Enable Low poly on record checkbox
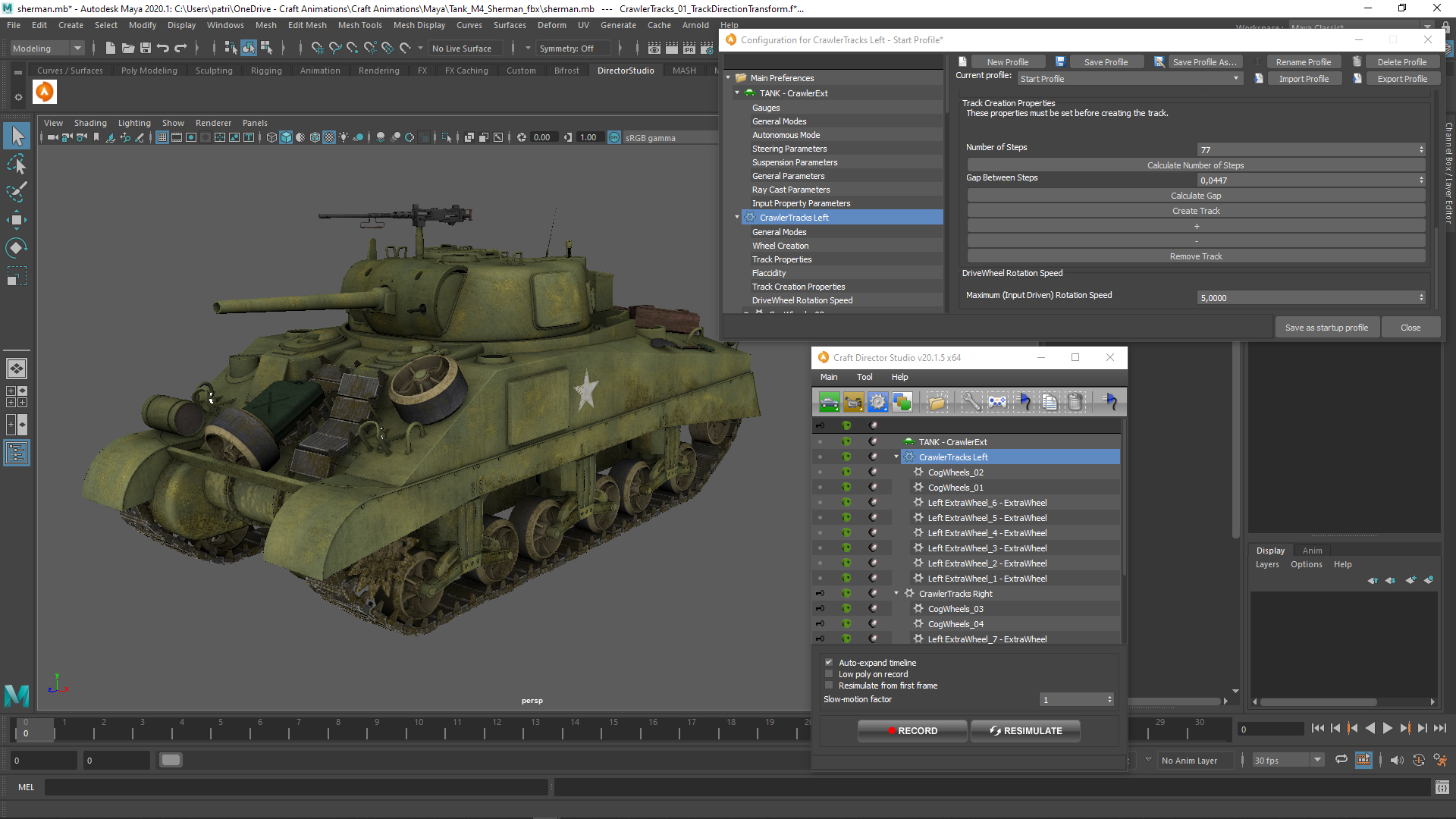 click(829, 674)
